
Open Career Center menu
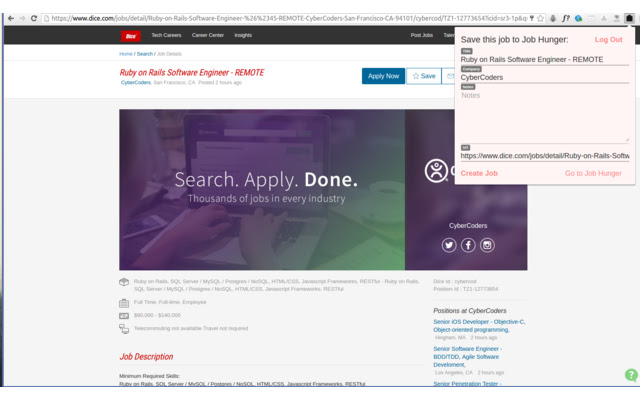pyautogui.click(x=208, y=35)
